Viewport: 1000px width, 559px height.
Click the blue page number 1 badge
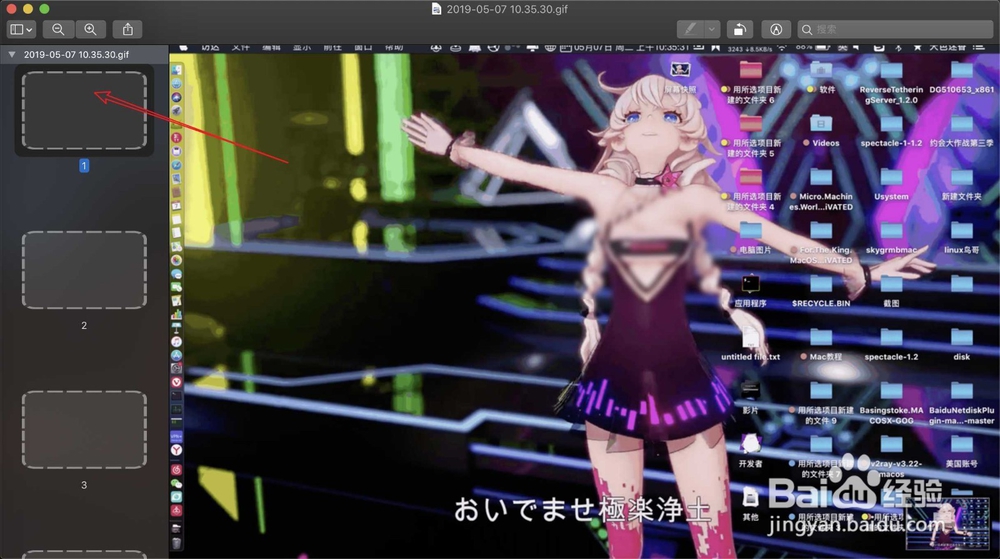[x=84, y=166]
